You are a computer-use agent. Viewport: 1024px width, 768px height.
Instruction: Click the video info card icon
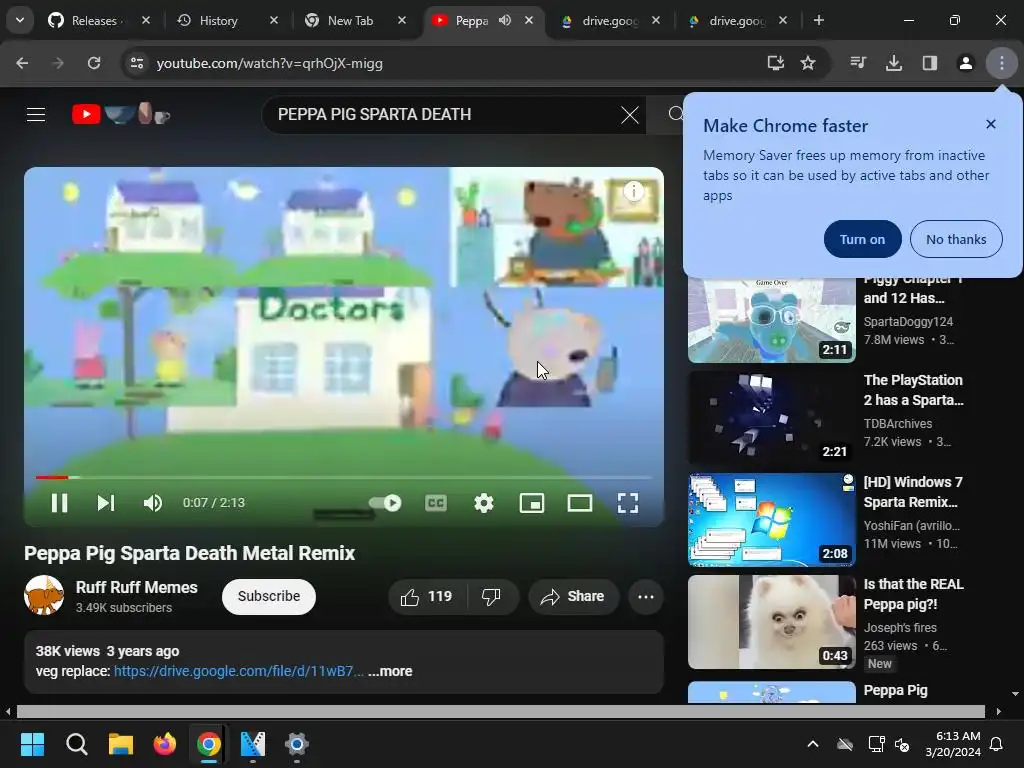[x=633, y=191]
